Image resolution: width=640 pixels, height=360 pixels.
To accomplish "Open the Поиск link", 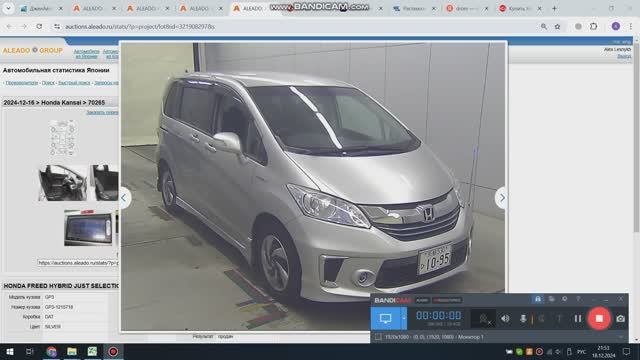I will (x=48, y=83).
